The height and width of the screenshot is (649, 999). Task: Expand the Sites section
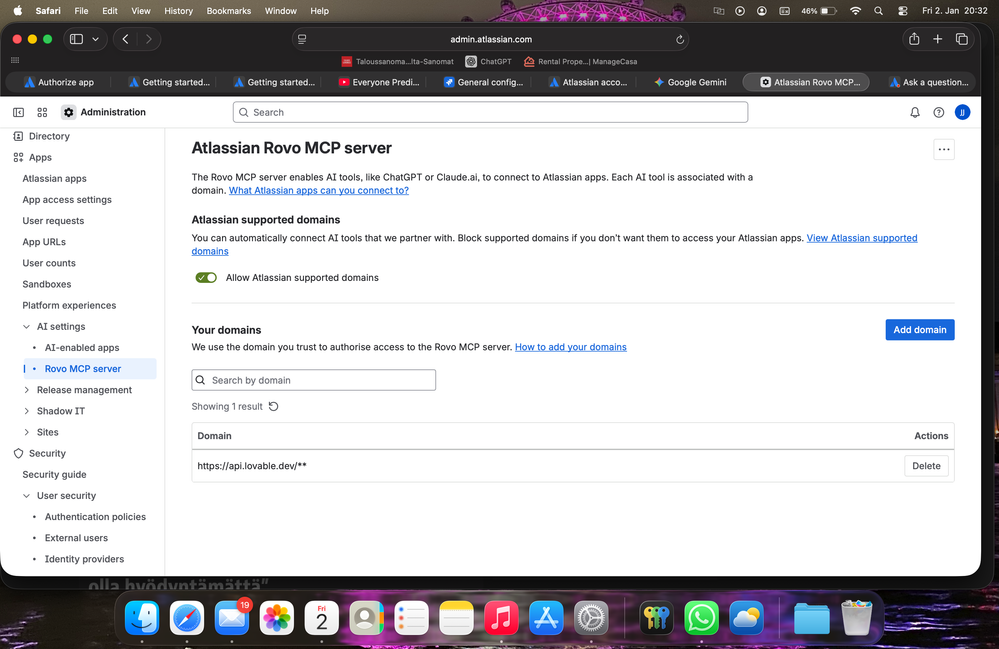tap(26, 432)
